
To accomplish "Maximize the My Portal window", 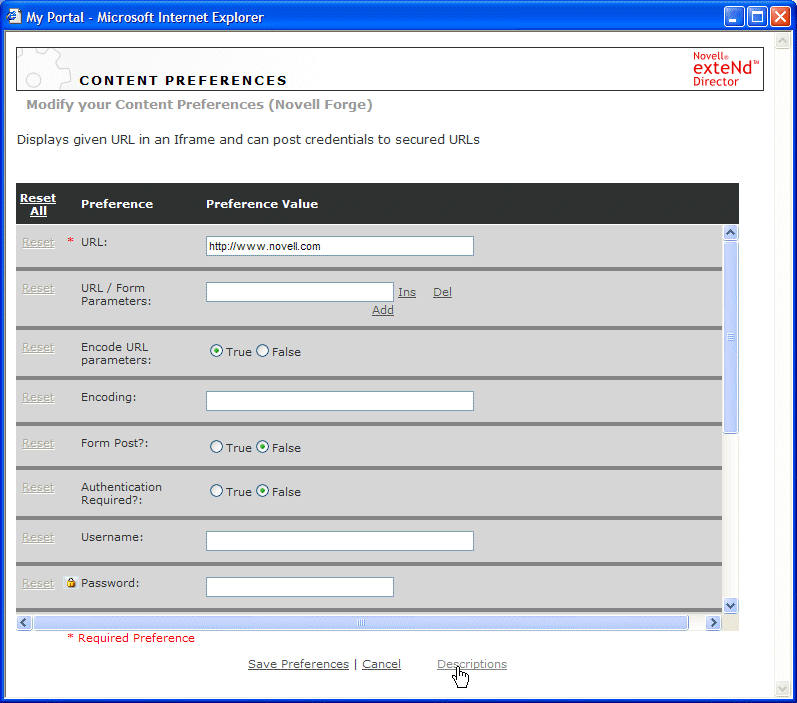I will click(757, 17).
